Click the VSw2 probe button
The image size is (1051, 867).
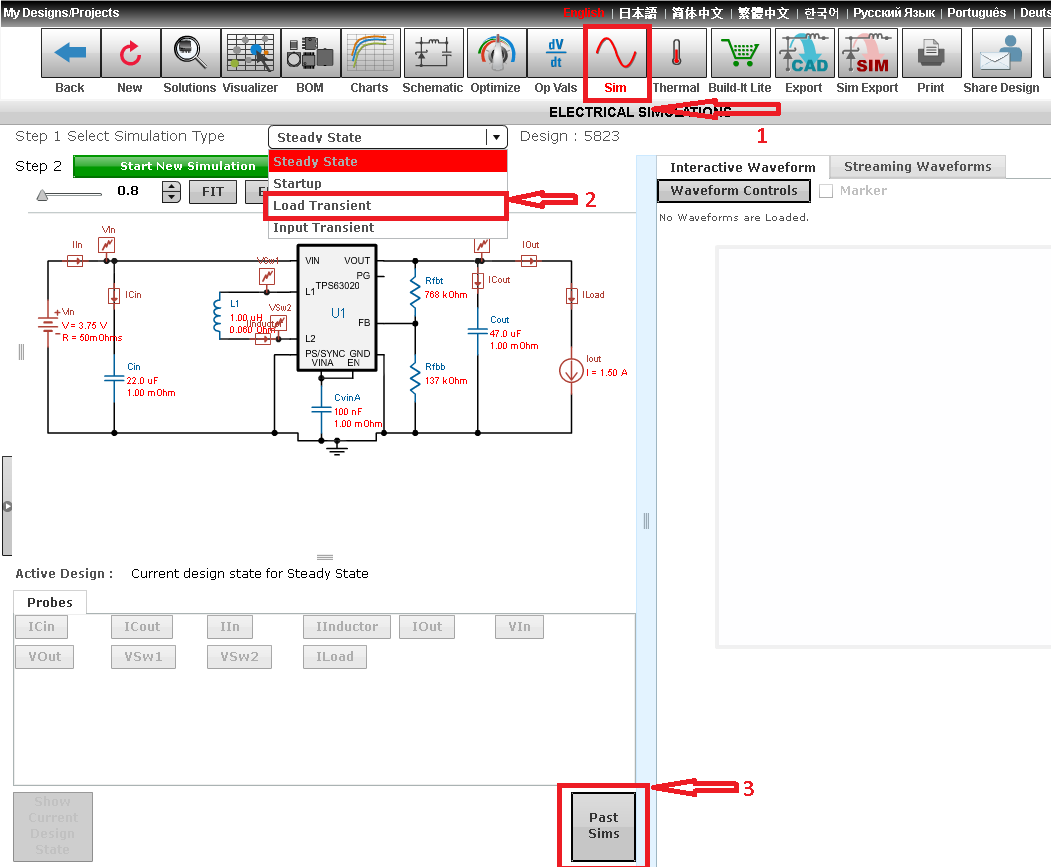[x=239, y=657]
